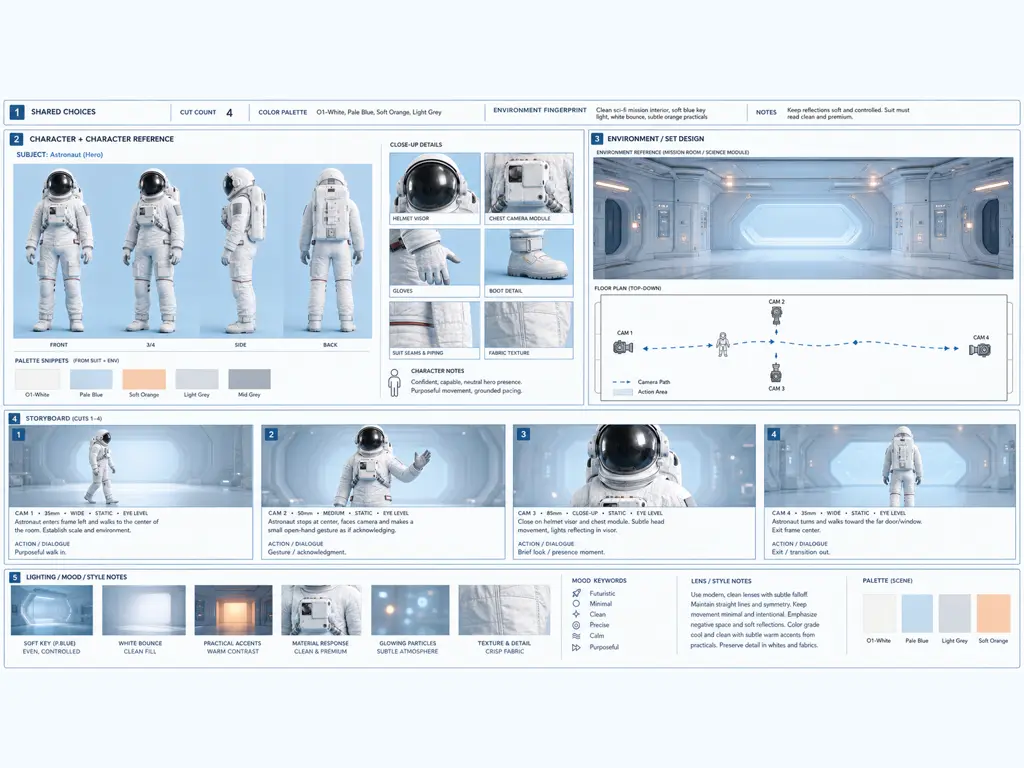Screen dimensions: 1024x768
Task: Click the Practical Accents warm contrast thumbnail
Action: [x=233, y=610]
